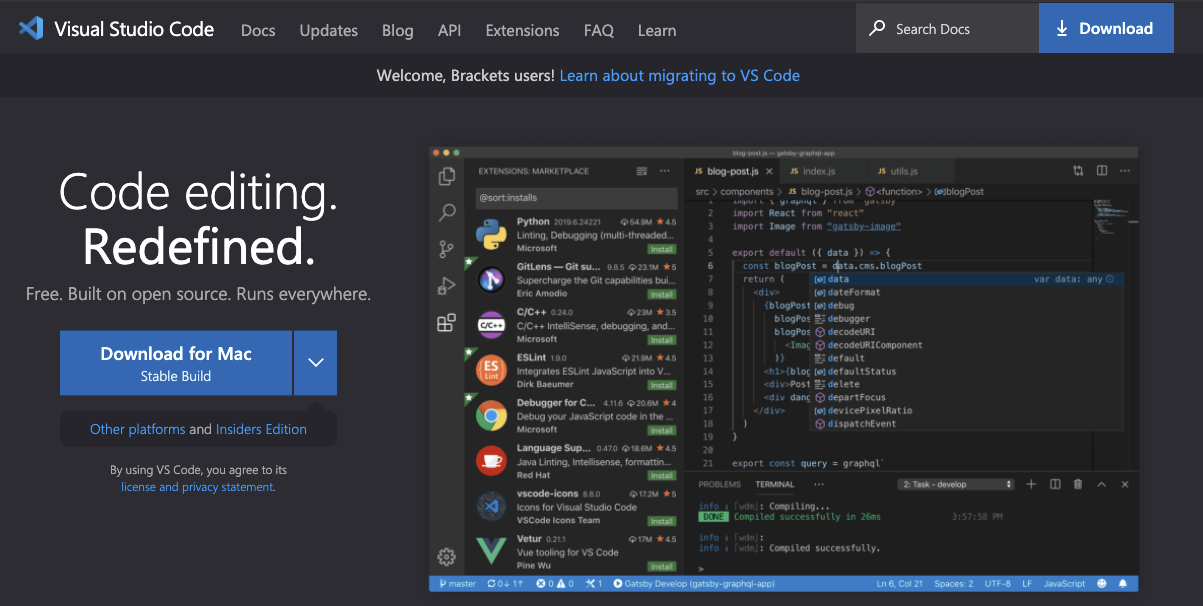
Task: Install the ESLint extension
Action: click(662, 385)
